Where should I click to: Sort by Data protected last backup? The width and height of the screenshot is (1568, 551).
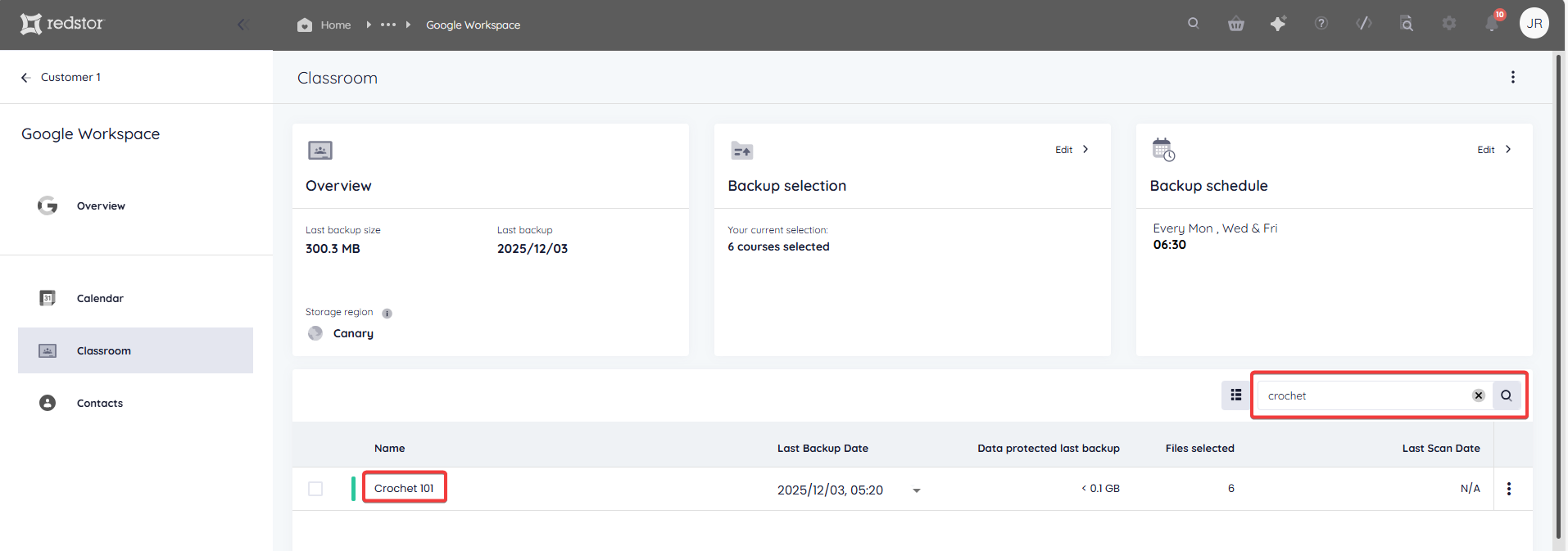click(1049, 448)
